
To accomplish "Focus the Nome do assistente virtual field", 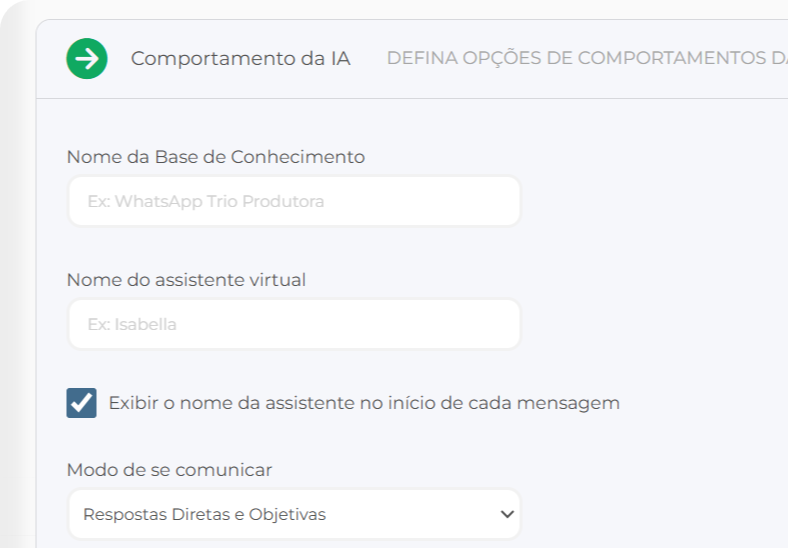I will tap(294, 324).
